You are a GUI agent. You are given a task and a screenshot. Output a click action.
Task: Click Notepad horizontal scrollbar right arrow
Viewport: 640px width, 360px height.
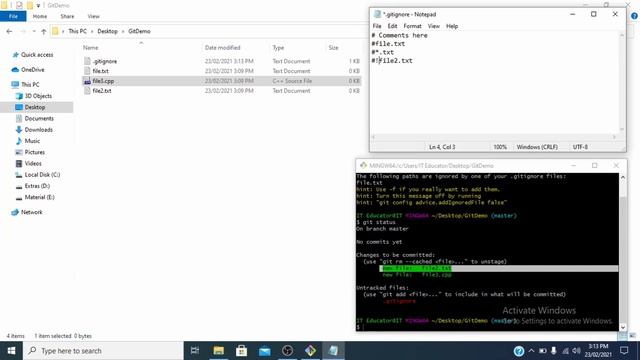(614, 137)
